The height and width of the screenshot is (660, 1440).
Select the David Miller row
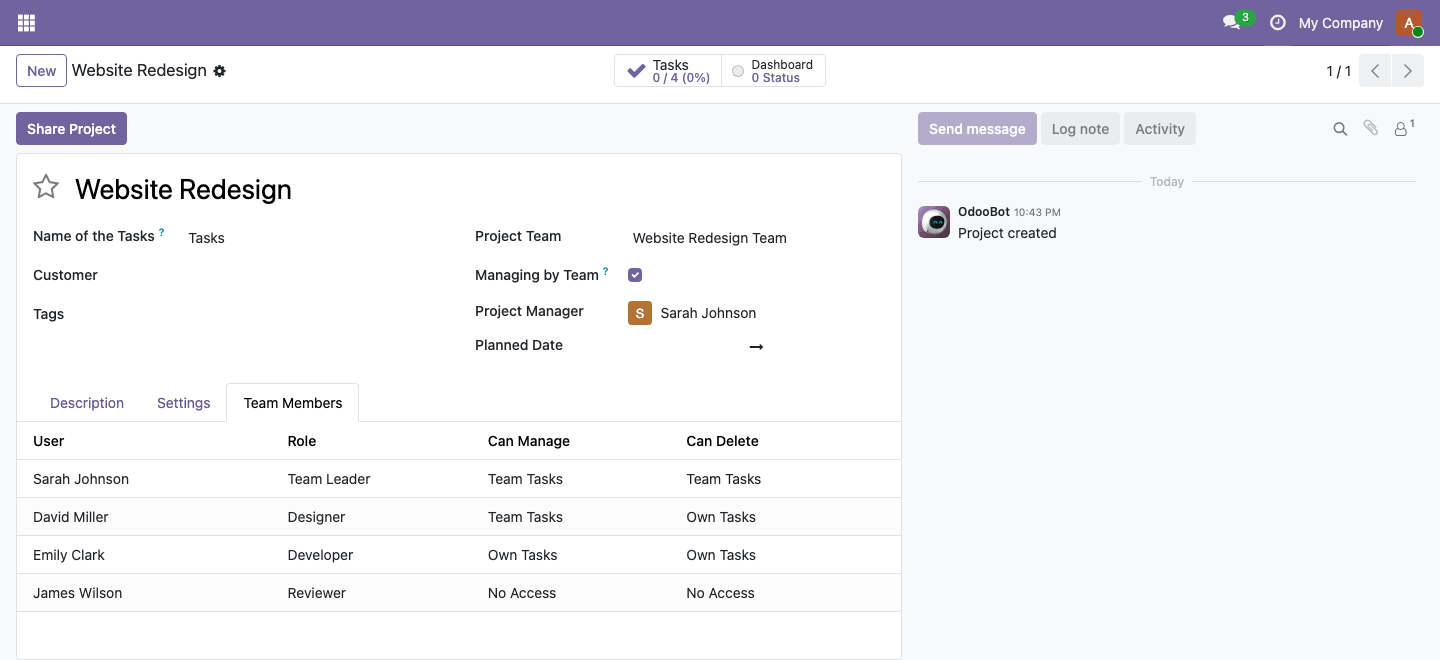pos(459,517)
